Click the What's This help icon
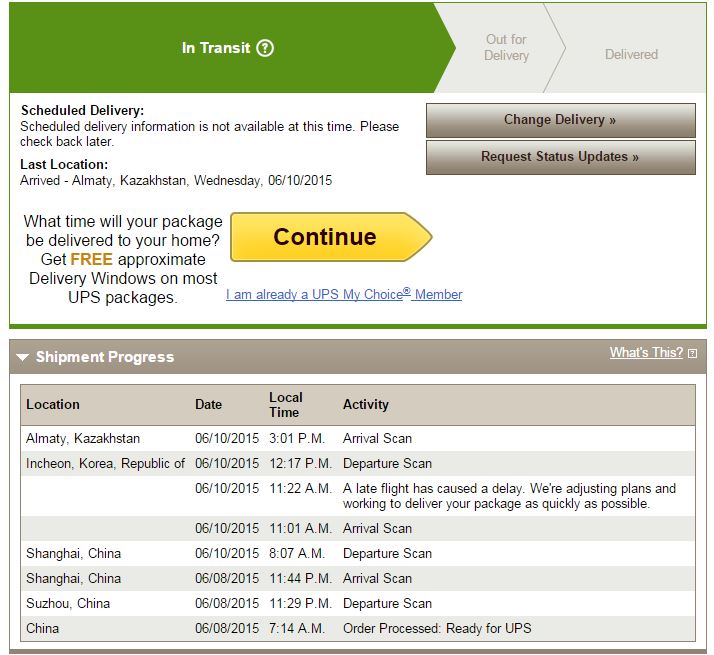 [x=692, y=353]
